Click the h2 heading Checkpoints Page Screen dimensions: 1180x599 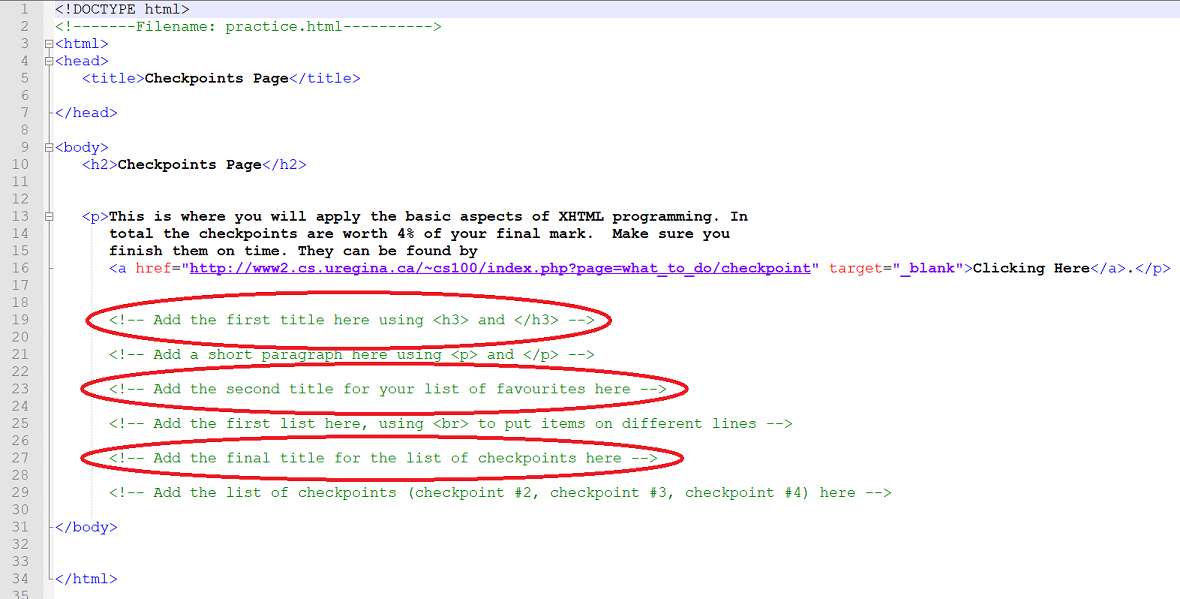tap(190, 165)
